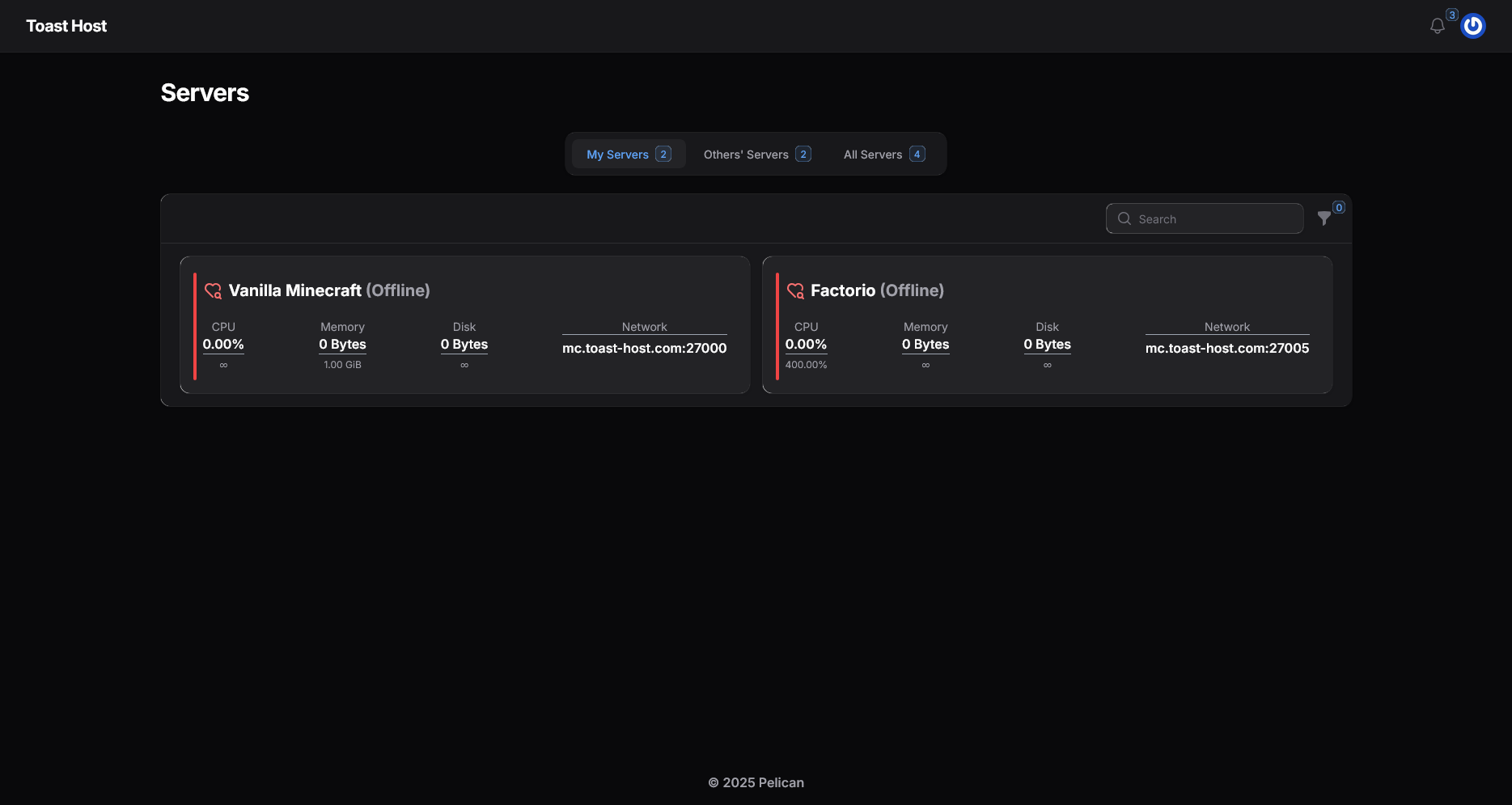
Task: Click mc.toast-host.com:27000 network address
Action: (644, 348)
